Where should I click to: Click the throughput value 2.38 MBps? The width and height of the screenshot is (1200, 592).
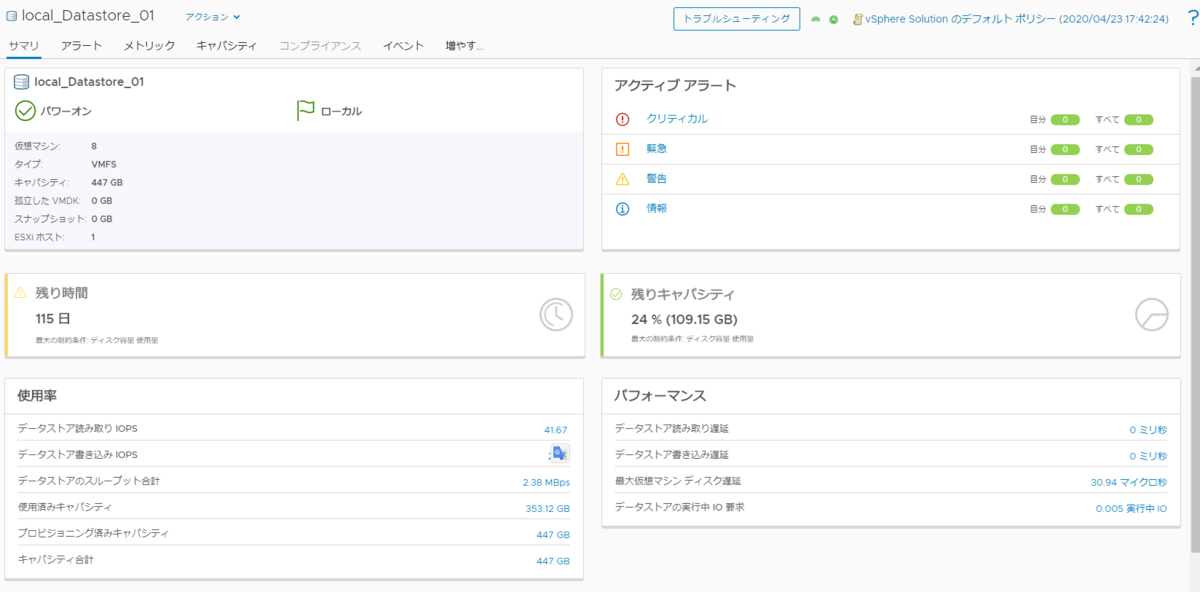[x=546, y=482]
